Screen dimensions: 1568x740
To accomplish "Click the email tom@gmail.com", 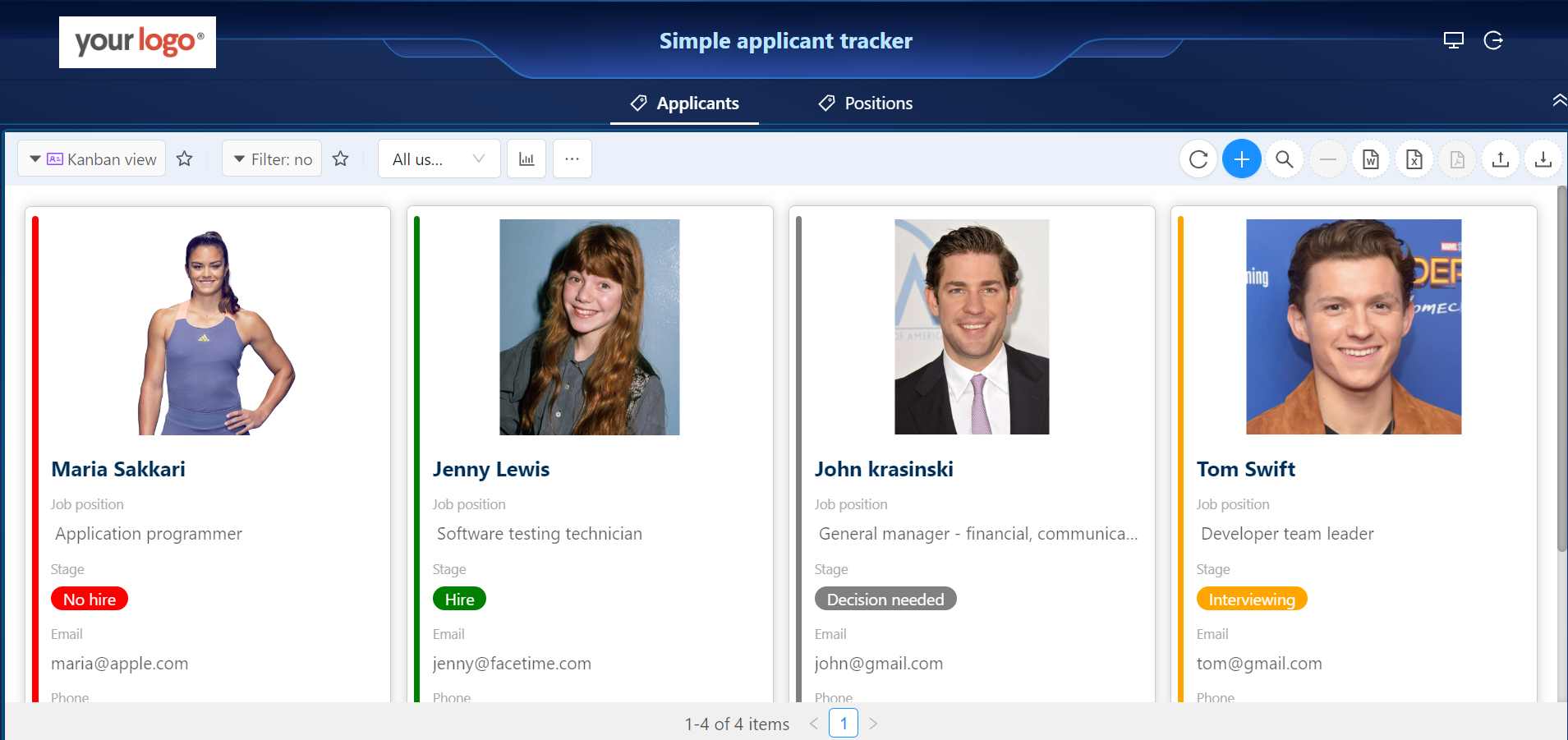I will [1259, 664].
